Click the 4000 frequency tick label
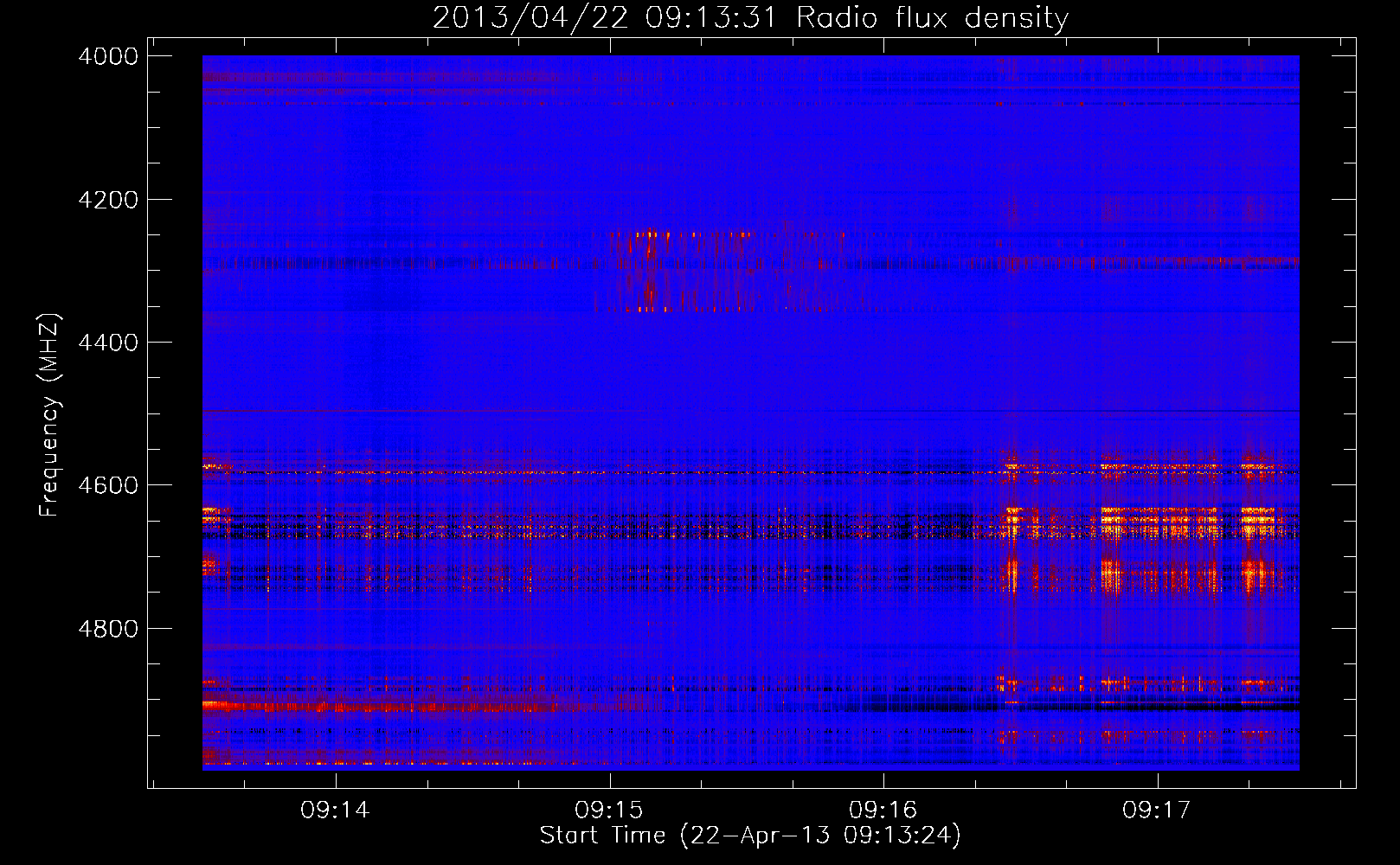The width and height of the screenshot is (1400, 865). (x=108, y=56)
